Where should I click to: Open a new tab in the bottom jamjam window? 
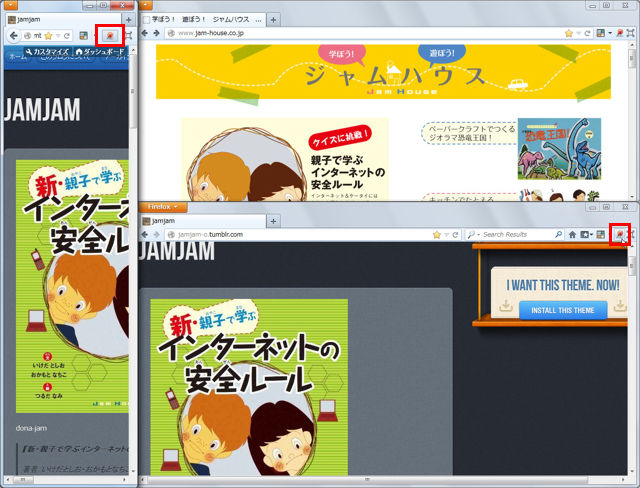click(x=273, y=221)
